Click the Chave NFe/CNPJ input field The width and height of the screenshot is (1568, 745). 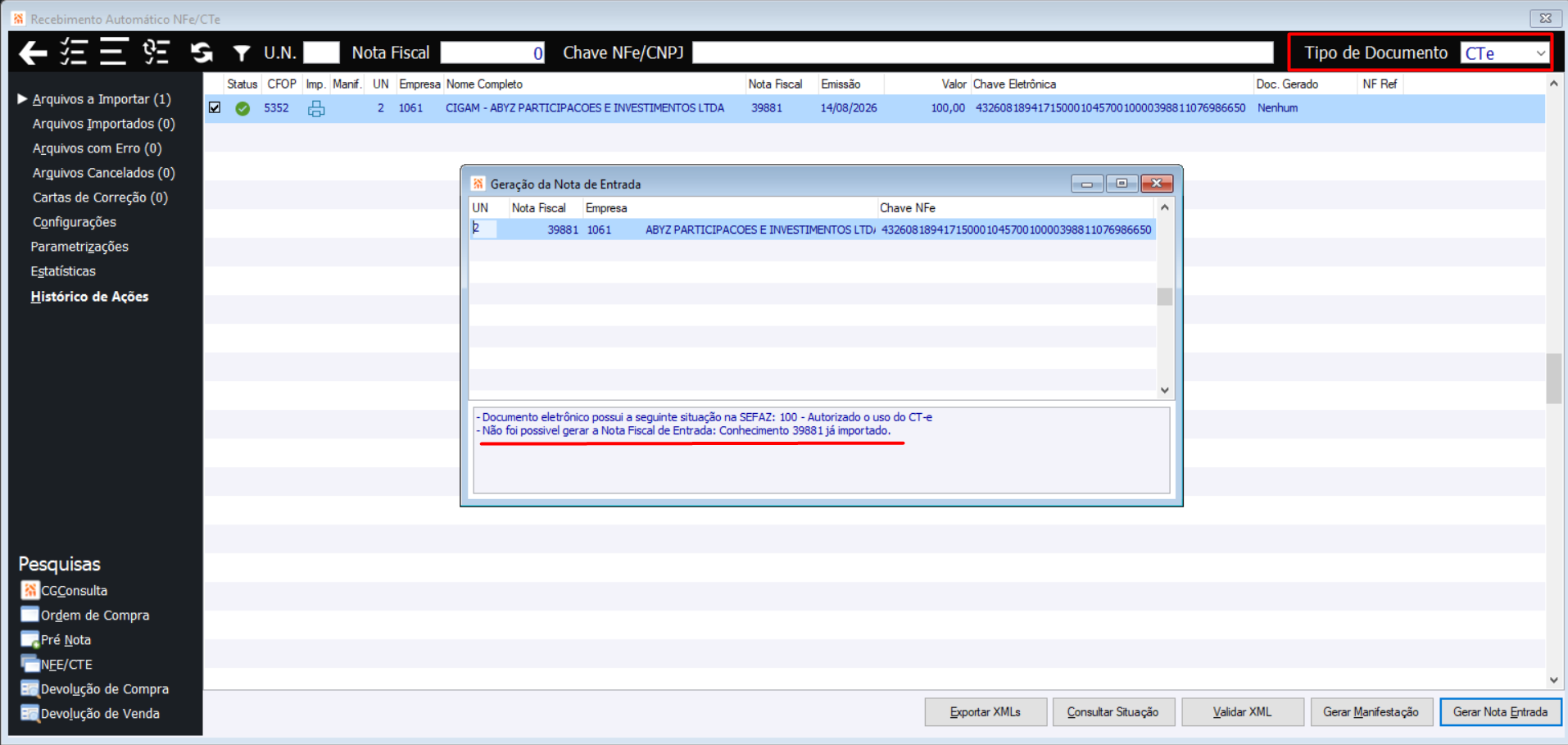coord(983,52)
